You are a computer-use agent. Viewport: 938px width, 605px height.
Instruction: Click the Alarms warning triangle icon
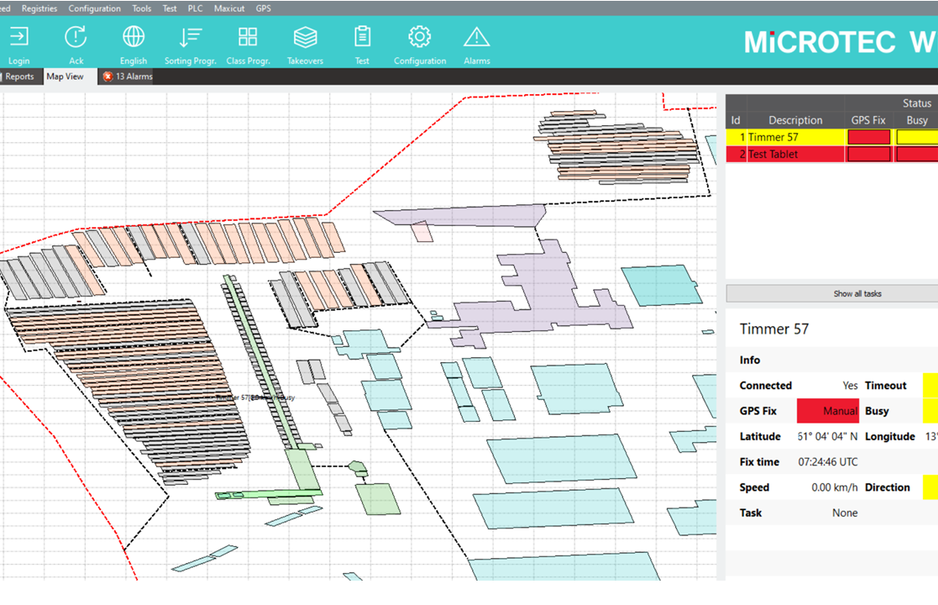pyautogui.click(x=476, y=38)
